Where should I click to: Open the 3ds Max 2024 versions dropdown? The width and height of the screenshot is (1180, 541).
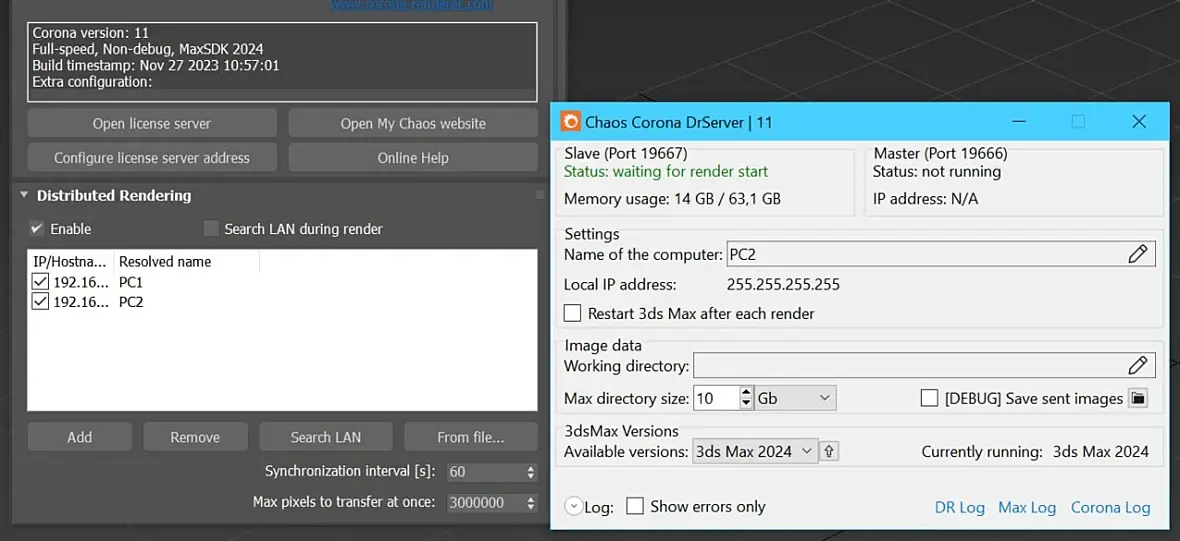point(755,451)
